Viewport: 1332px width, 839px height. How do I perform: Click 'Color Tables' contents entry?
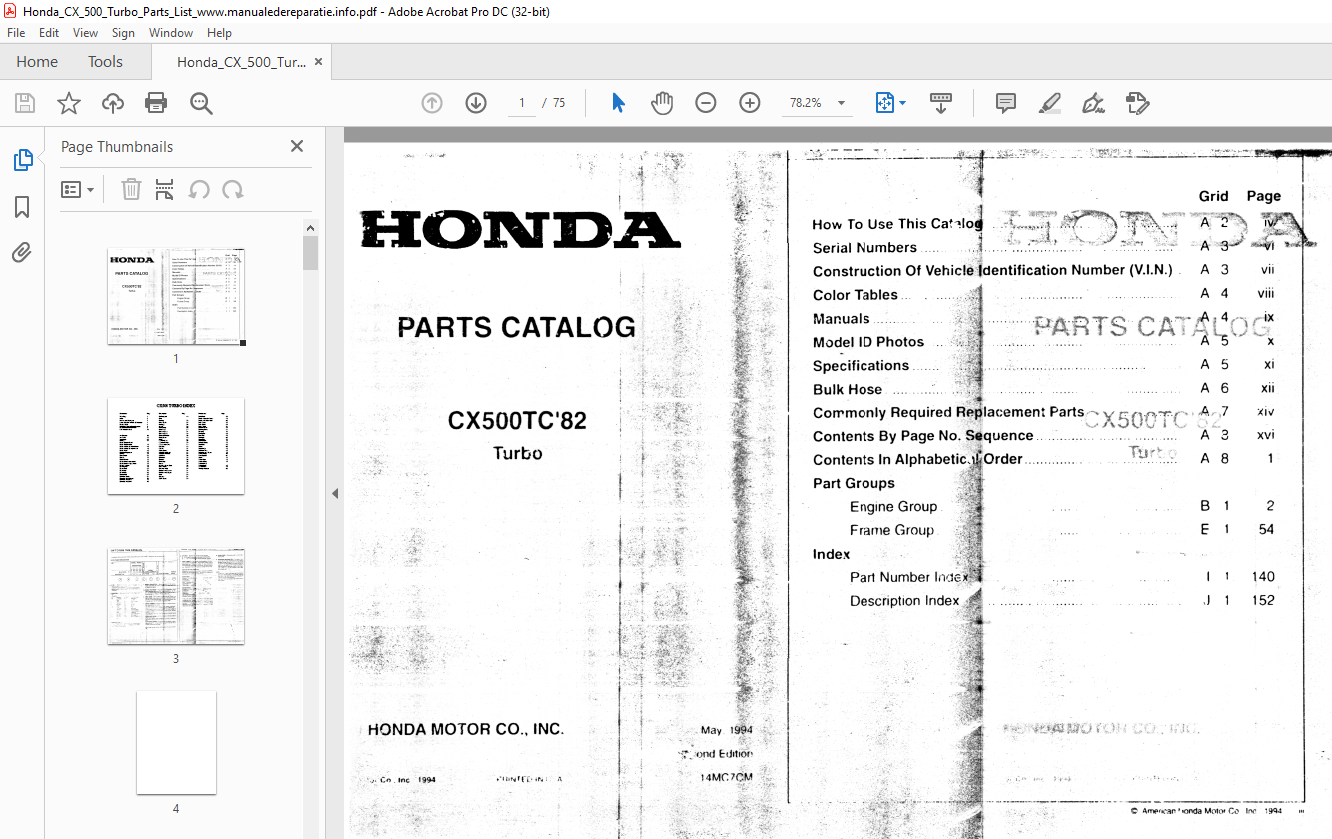855,295
